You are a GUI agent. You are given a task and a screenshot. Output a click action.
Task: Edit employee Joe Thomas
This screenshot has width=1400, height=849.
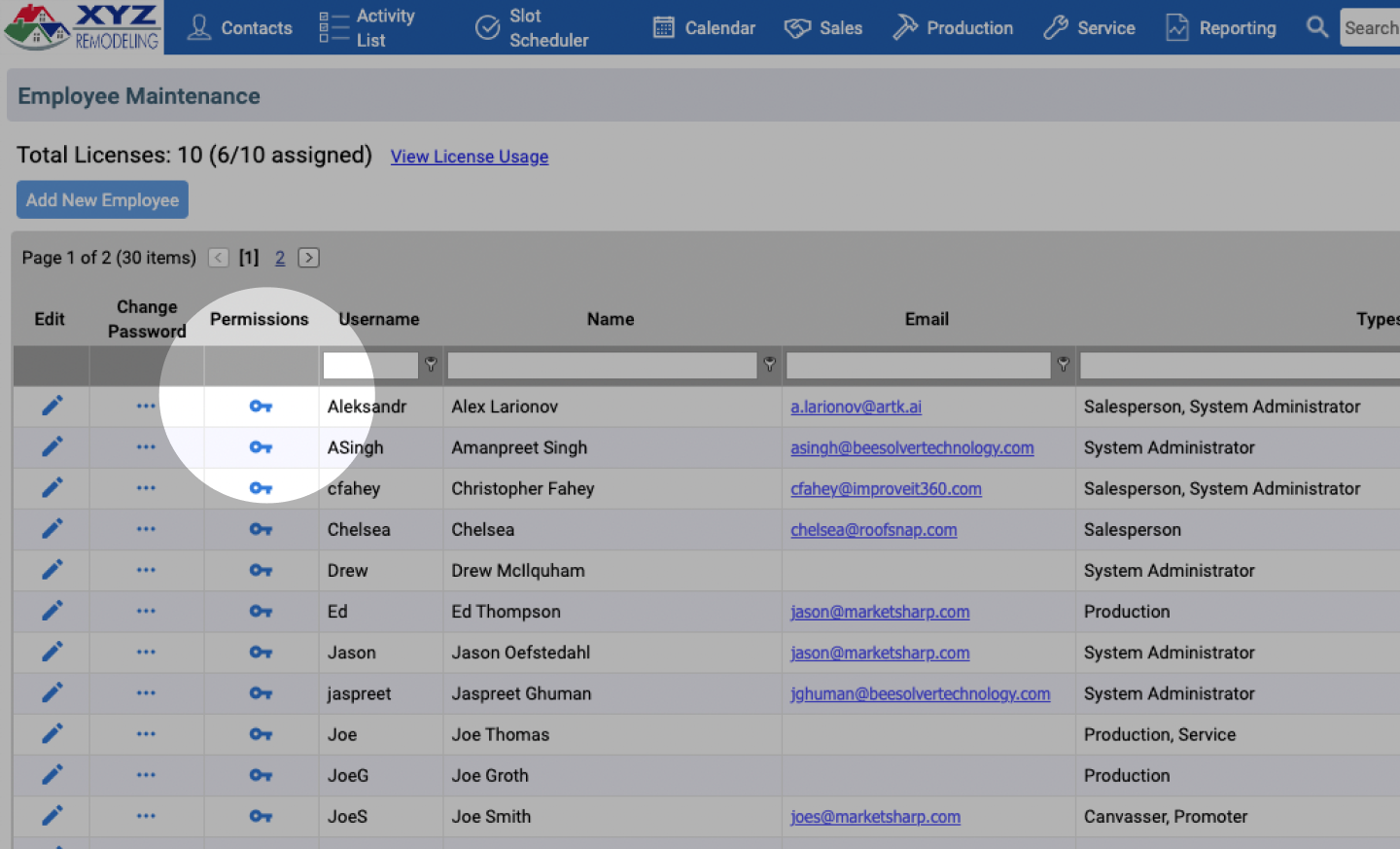tap(52, 734)
